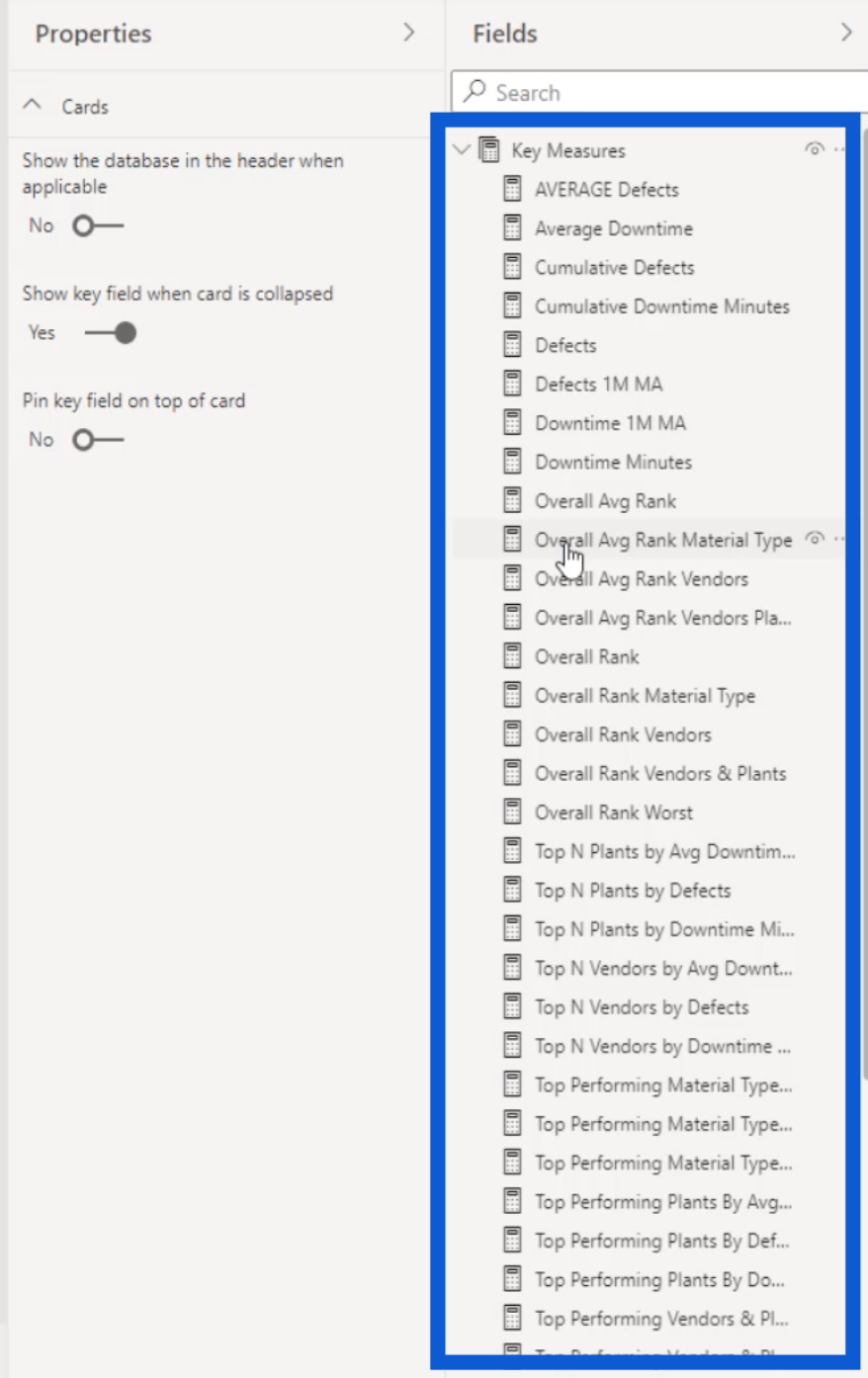Toggle visibility eye of Overall Avg Rank Material Type
This screenshot has height=1378, width=868.
coord(815,539)
